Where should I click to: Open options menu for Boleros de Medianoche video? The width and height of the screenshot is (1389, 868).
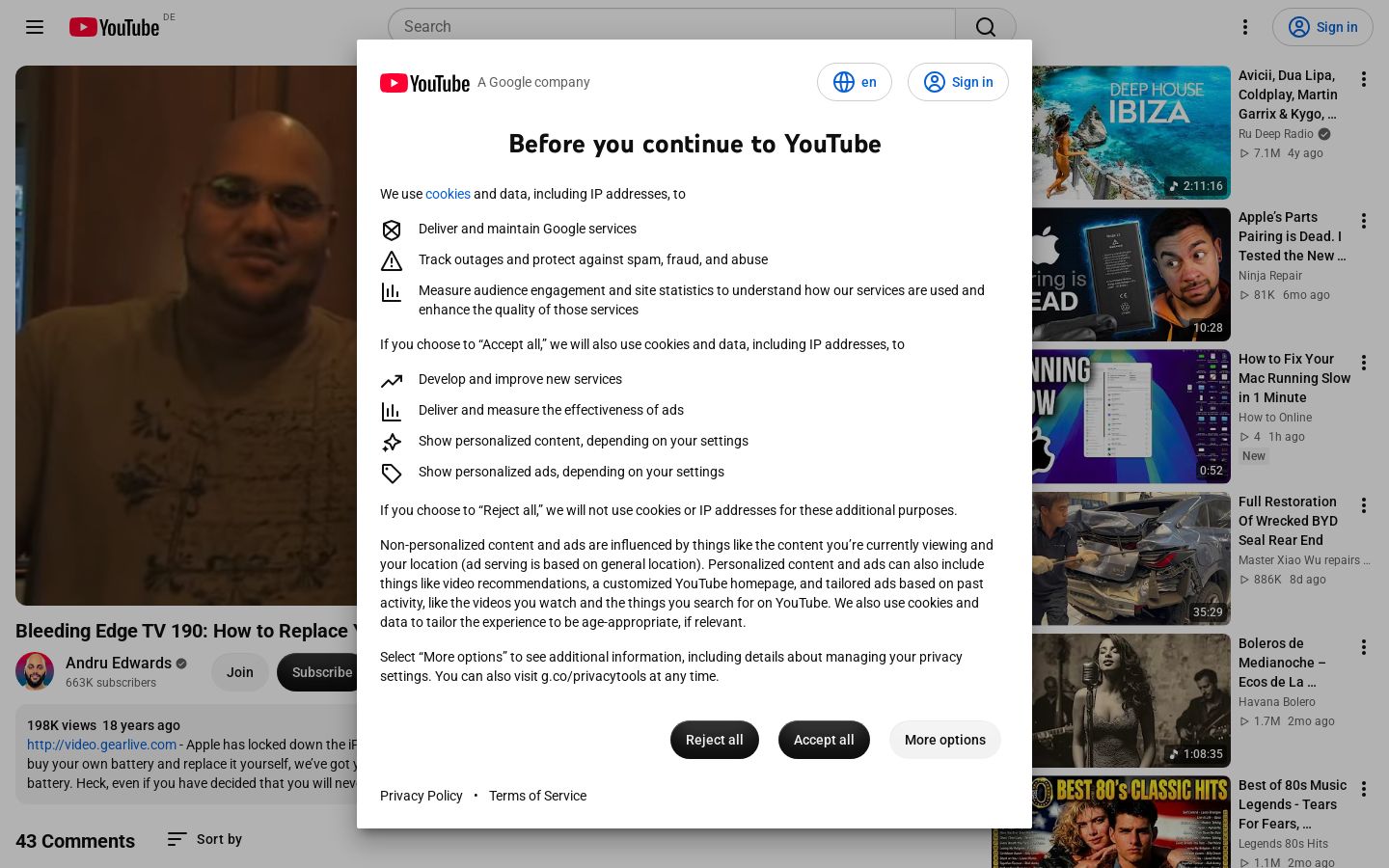[1364, 647]
